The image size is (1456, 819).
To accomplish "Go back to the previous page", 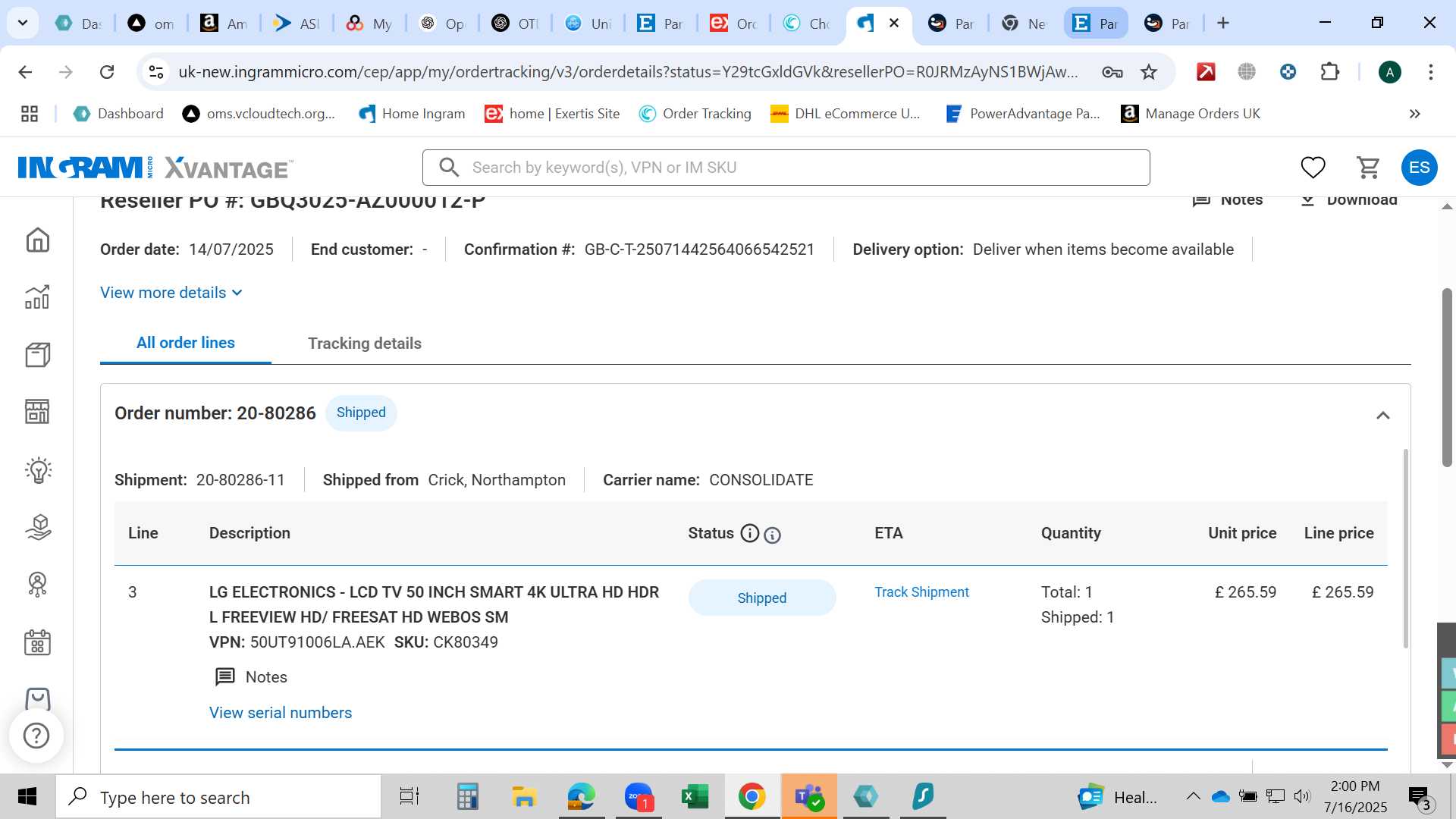I will pyautogui.click(x=25, y=72).
